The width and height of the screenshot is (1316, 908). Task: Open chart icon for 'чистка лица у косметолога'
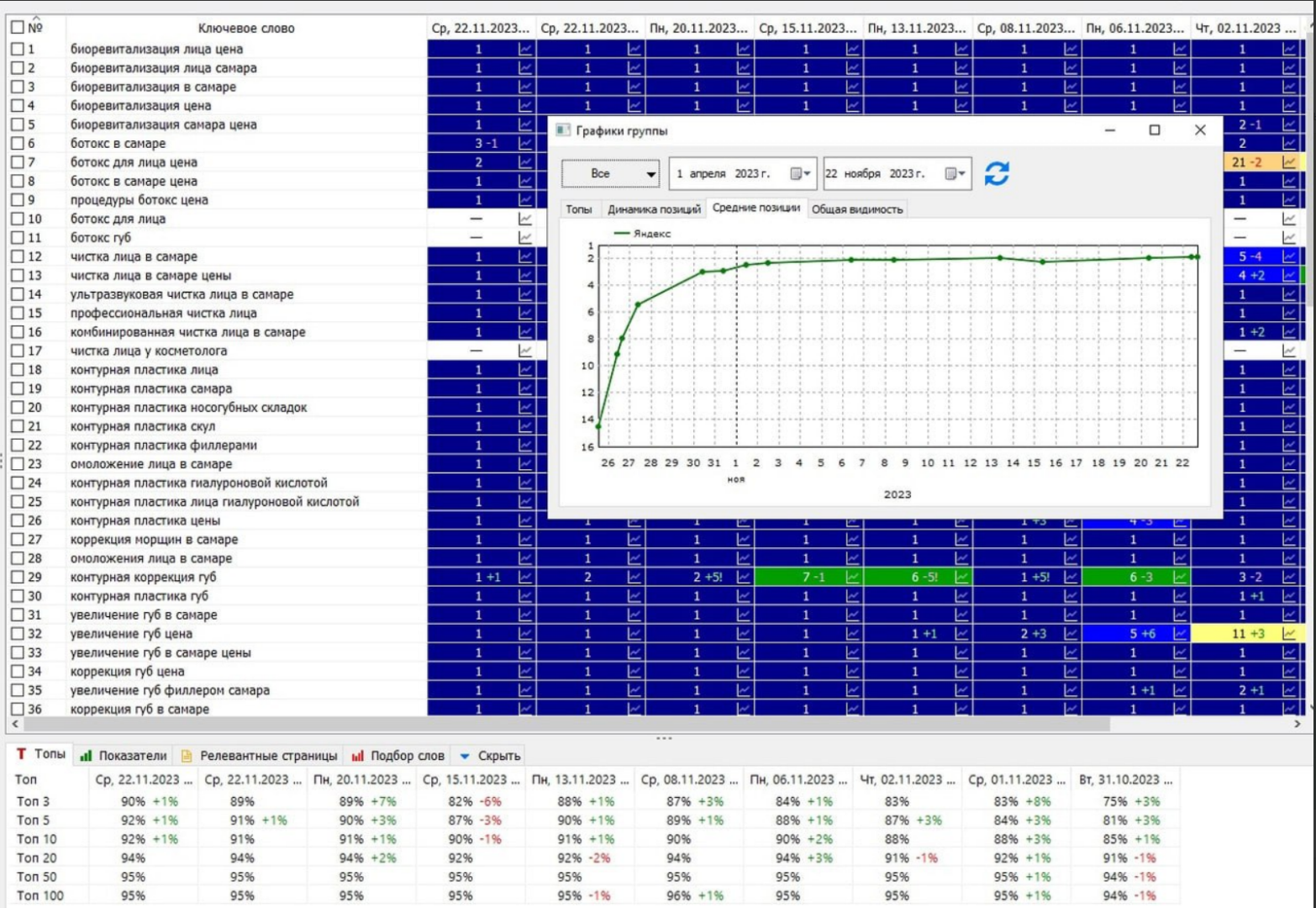tap(525, 351)
